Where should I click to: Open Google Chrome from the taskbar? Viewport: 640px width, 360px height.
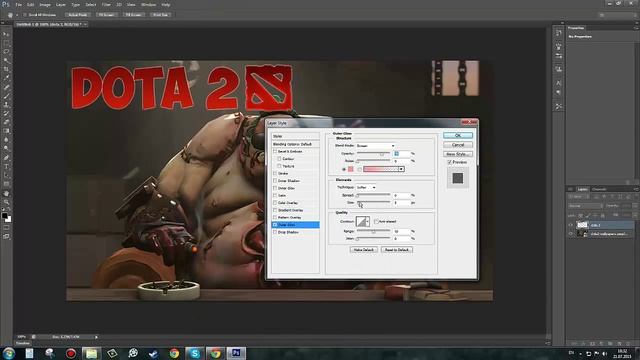pos(174,353)
